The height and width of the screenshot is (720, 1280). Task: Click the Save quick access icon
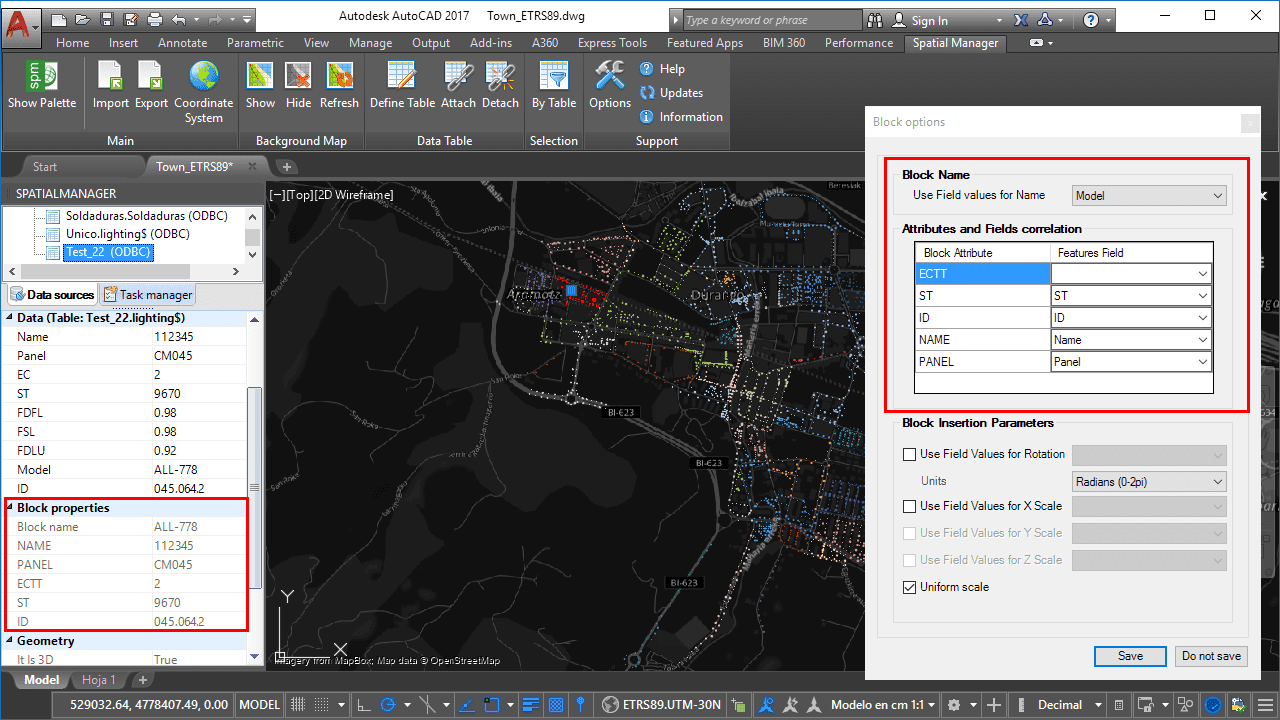(x=106, y=19)
